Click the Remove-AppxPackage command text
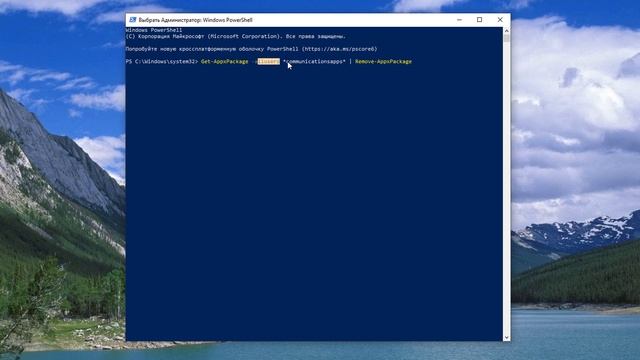The width and height of the screenshot is (640, 360). click(x=383, y=62)
